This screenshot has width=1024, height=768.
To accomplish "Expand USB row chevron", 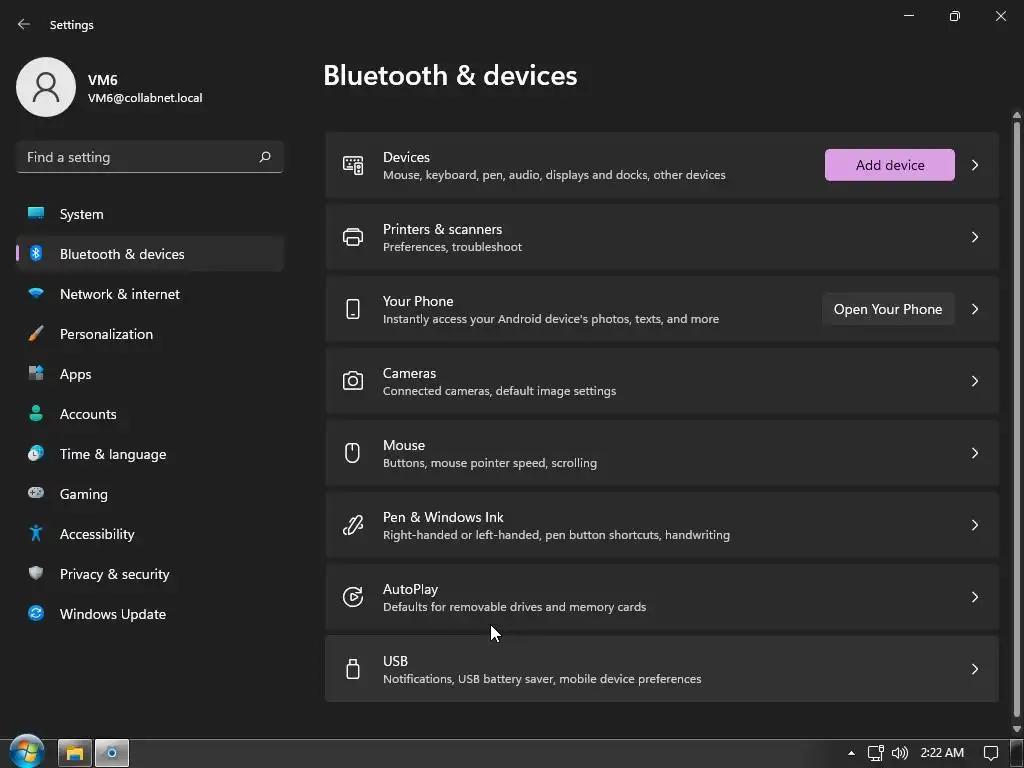I will [974, 669].
